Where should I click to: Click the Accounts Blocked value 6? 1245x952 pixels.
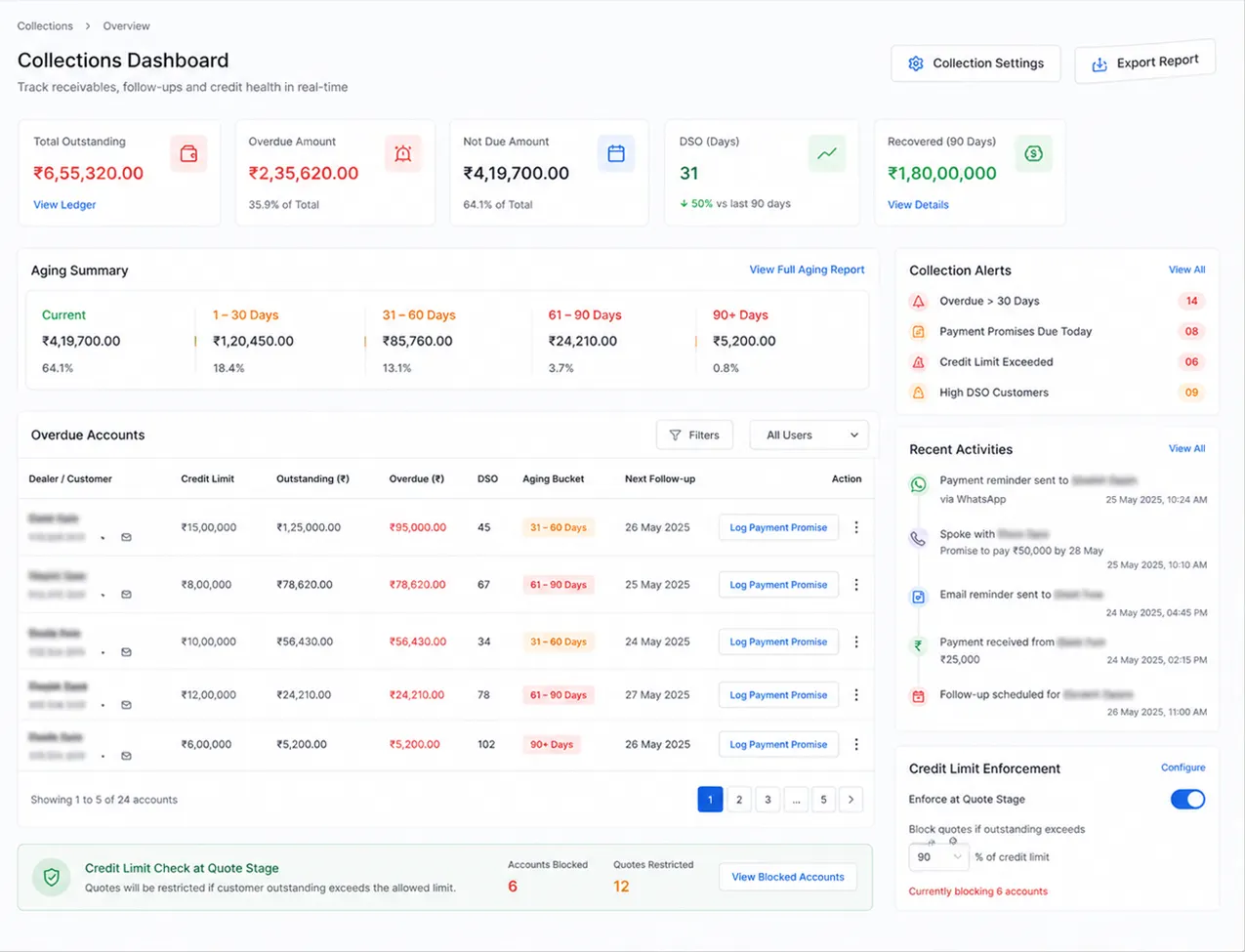pyautogui.click(x=513, y=887)
